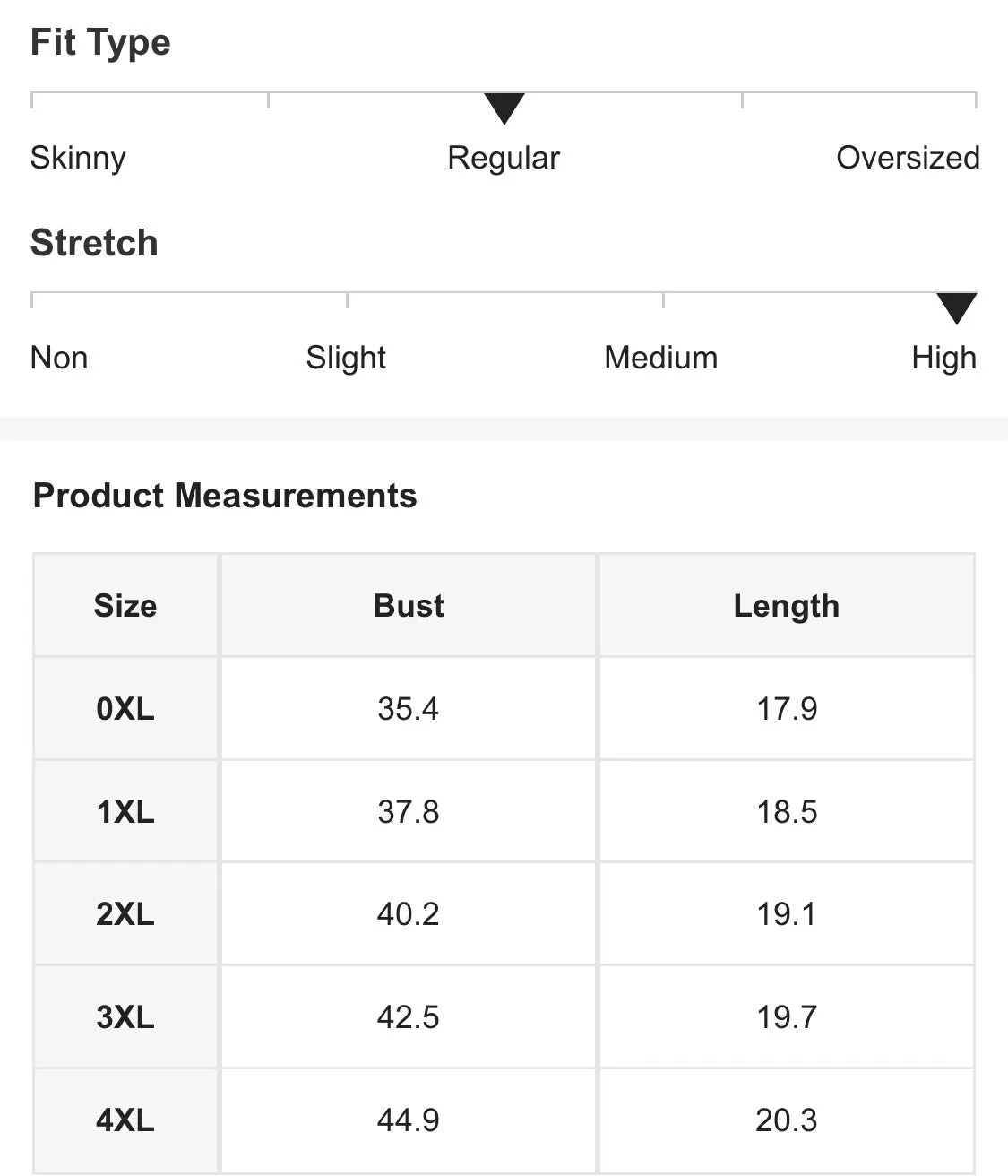The height and width of the screenshot is (1176, 1008).
Task: Click the 40.2 bust measurement cell
Action: click(x=409, y=913)
